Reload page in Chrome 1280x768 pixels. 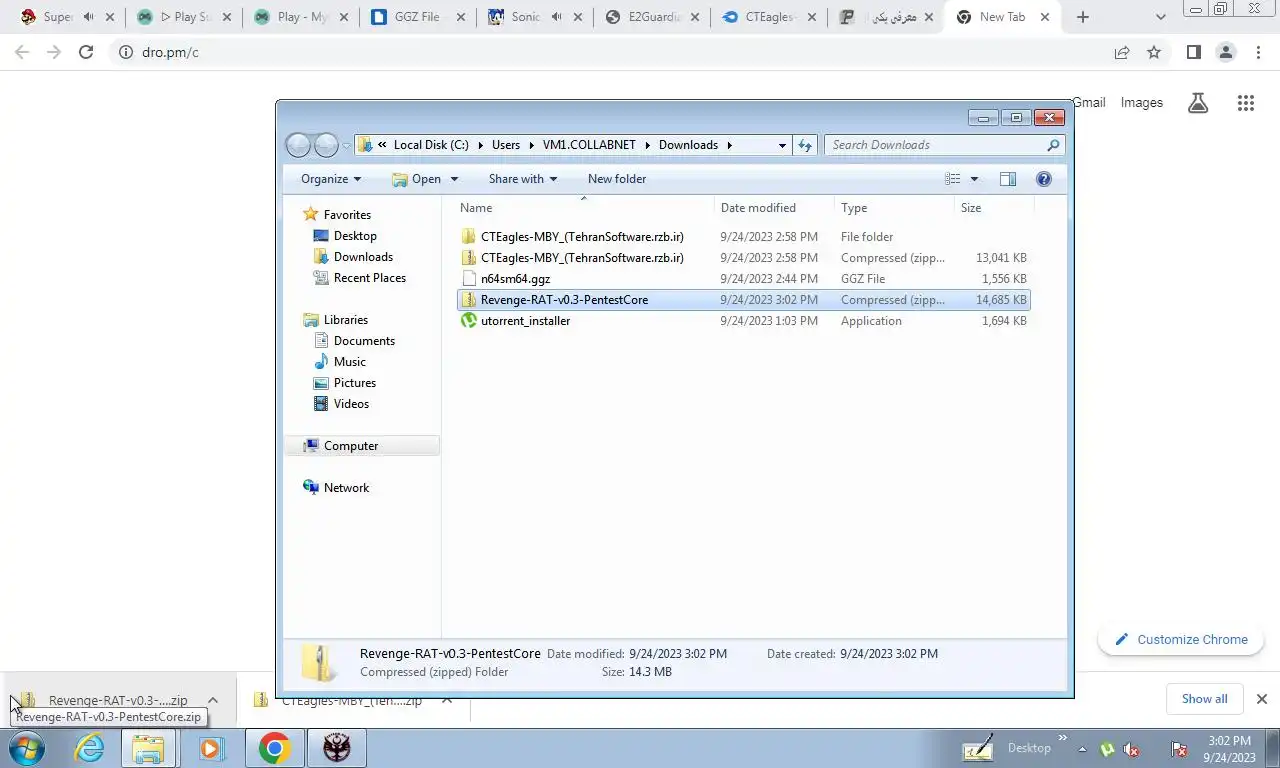point(86,52)
